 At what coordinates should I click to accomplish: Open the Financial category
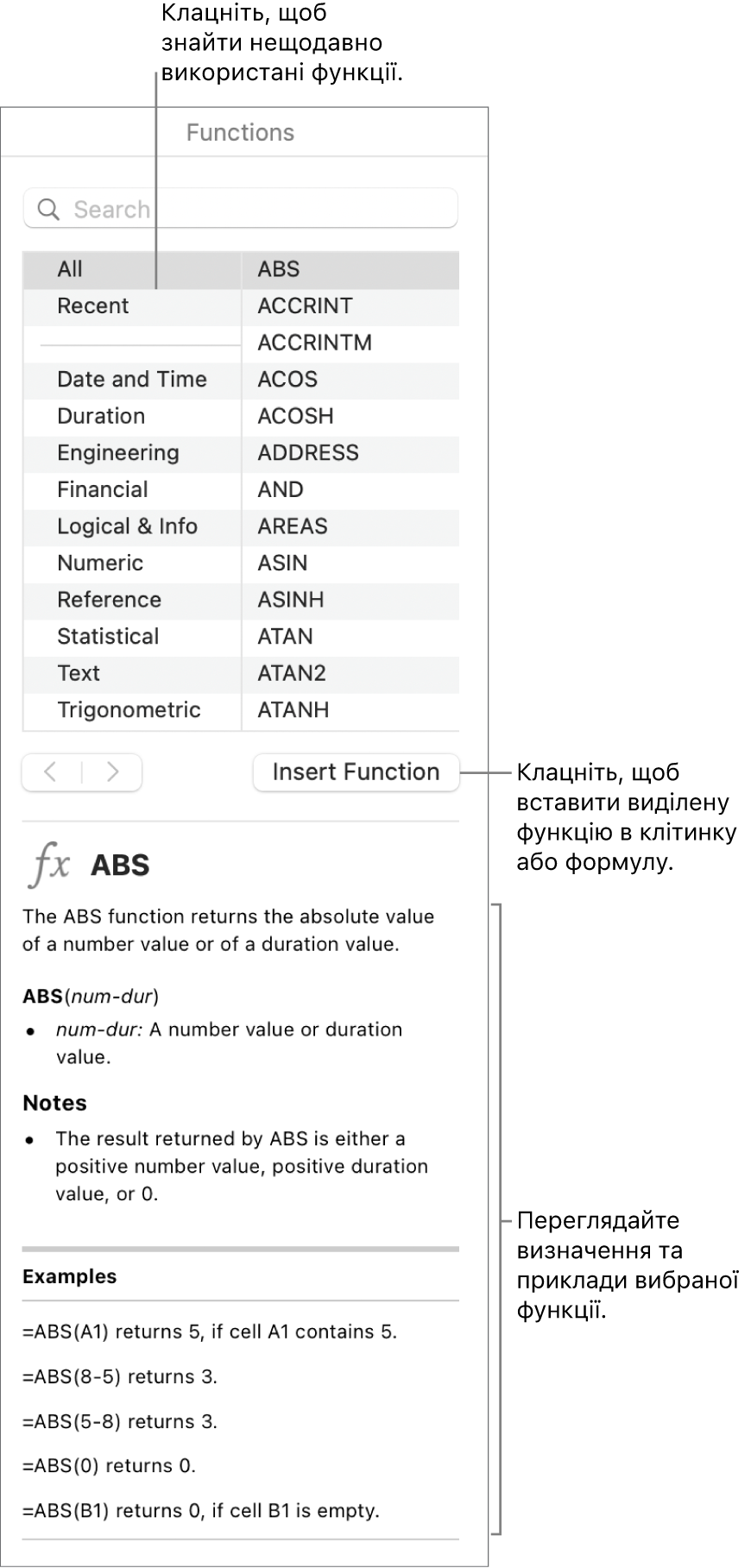[102, 490]
